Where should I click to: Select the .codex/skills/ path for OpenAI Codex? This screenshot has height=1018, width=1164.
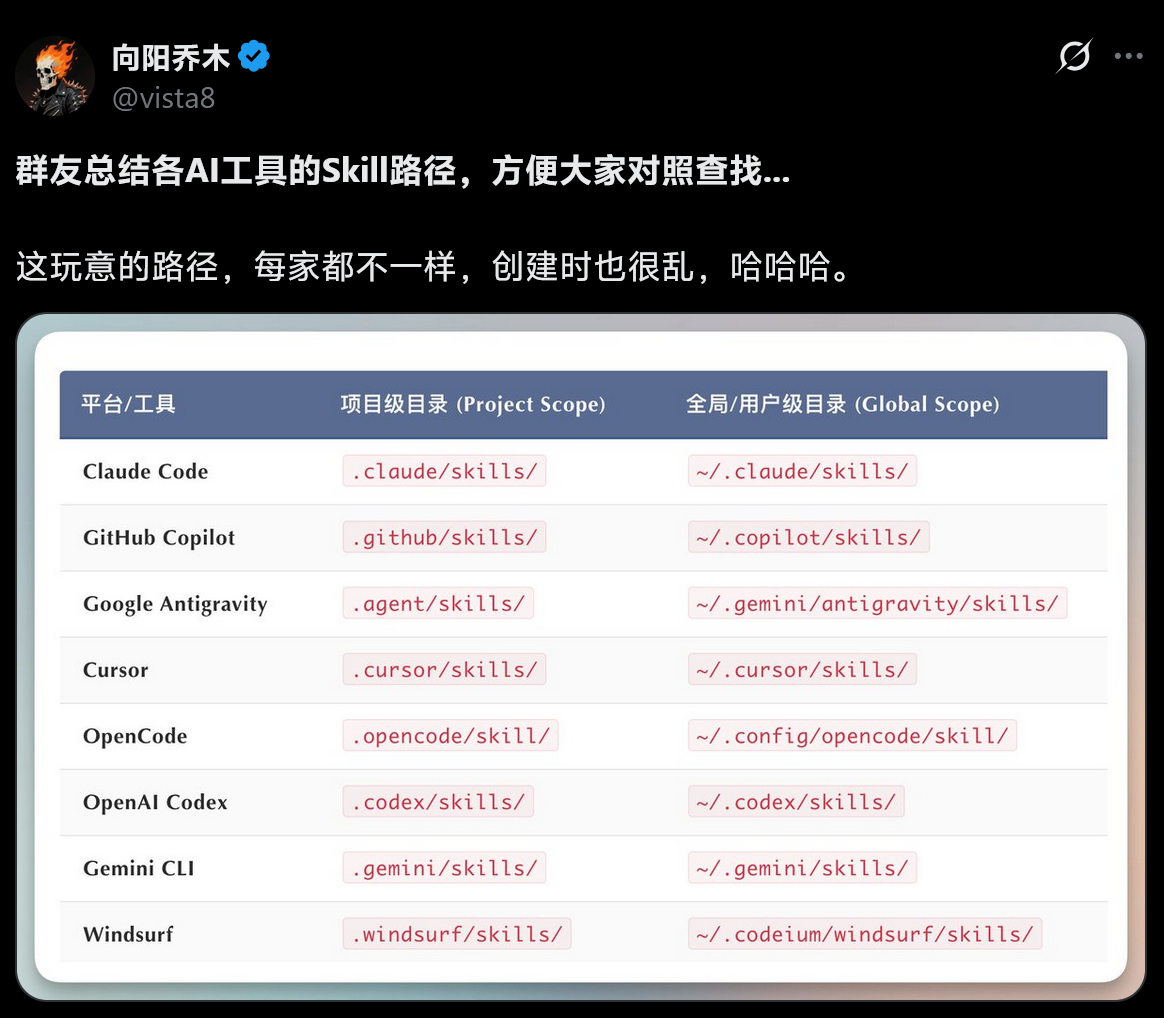point(438,801)
